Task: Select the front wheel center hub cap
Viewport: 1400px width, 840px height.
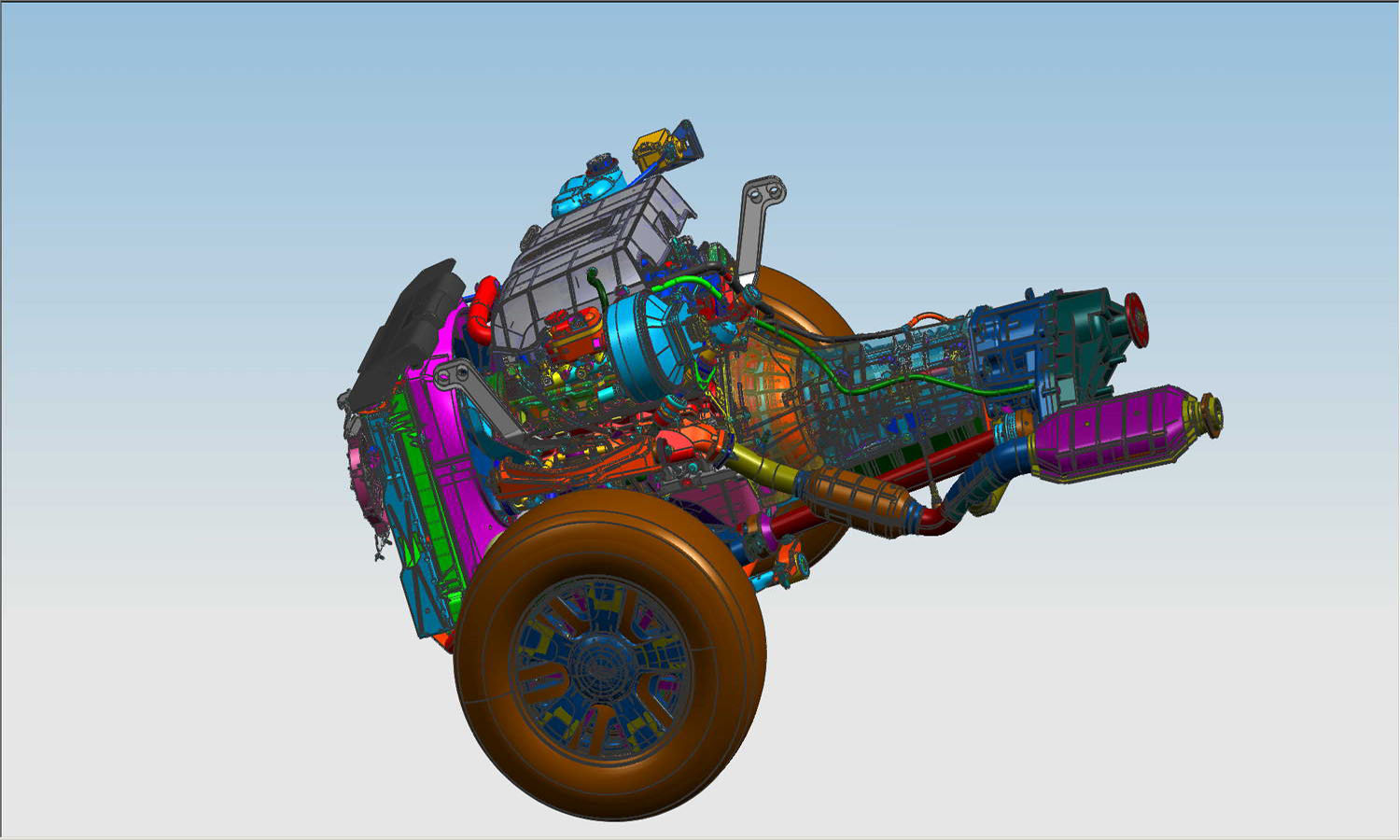Action: 600,664
